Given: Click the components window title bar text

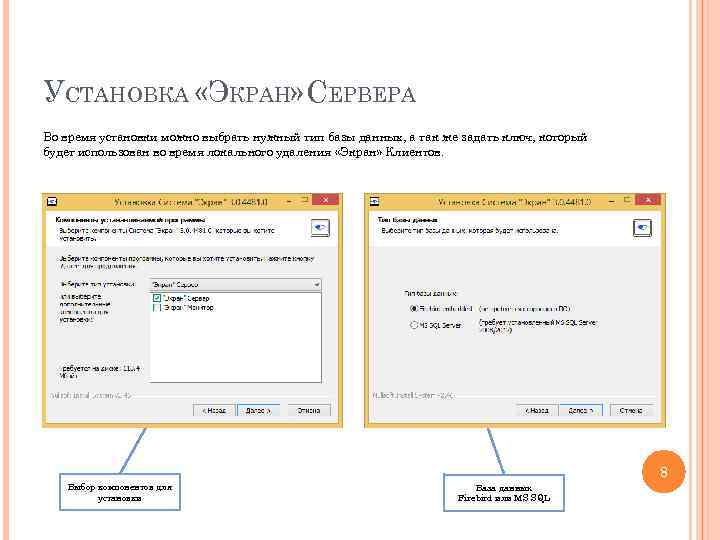Looking at the screenshot, I should tap(191, 202).
